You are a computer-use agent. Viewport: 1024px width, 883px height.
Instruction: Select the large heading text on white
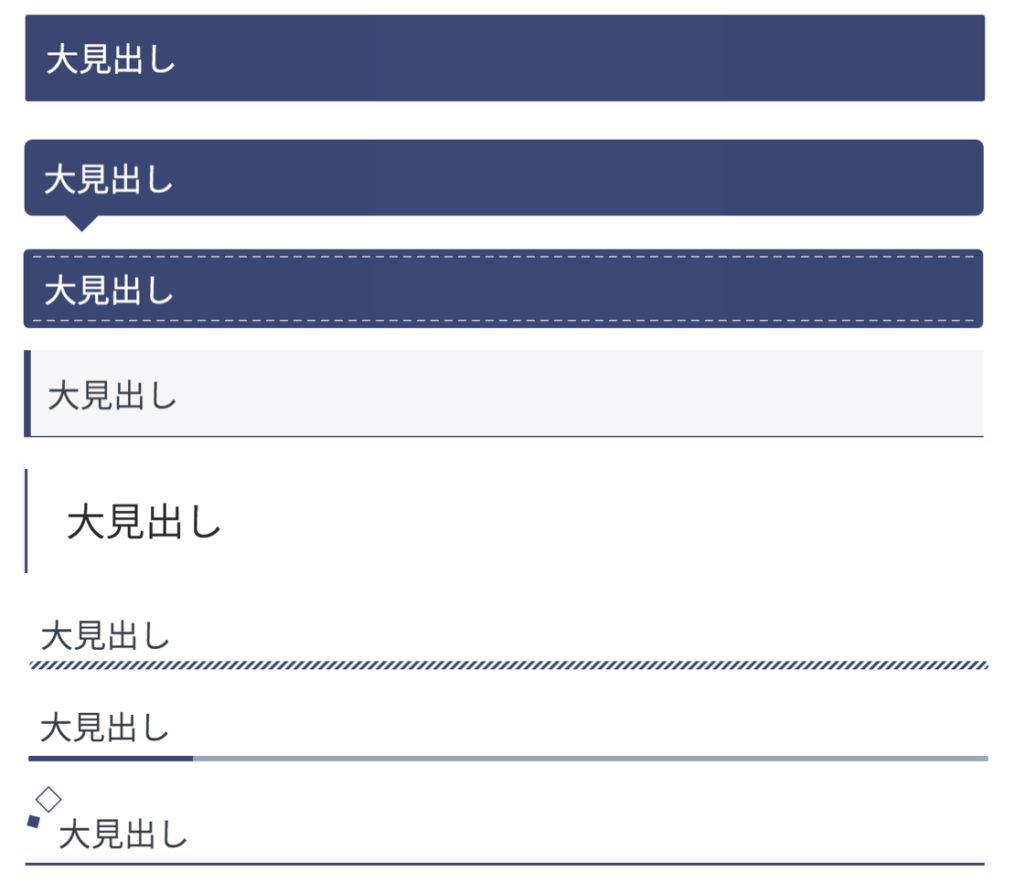(x=144, y=522)
